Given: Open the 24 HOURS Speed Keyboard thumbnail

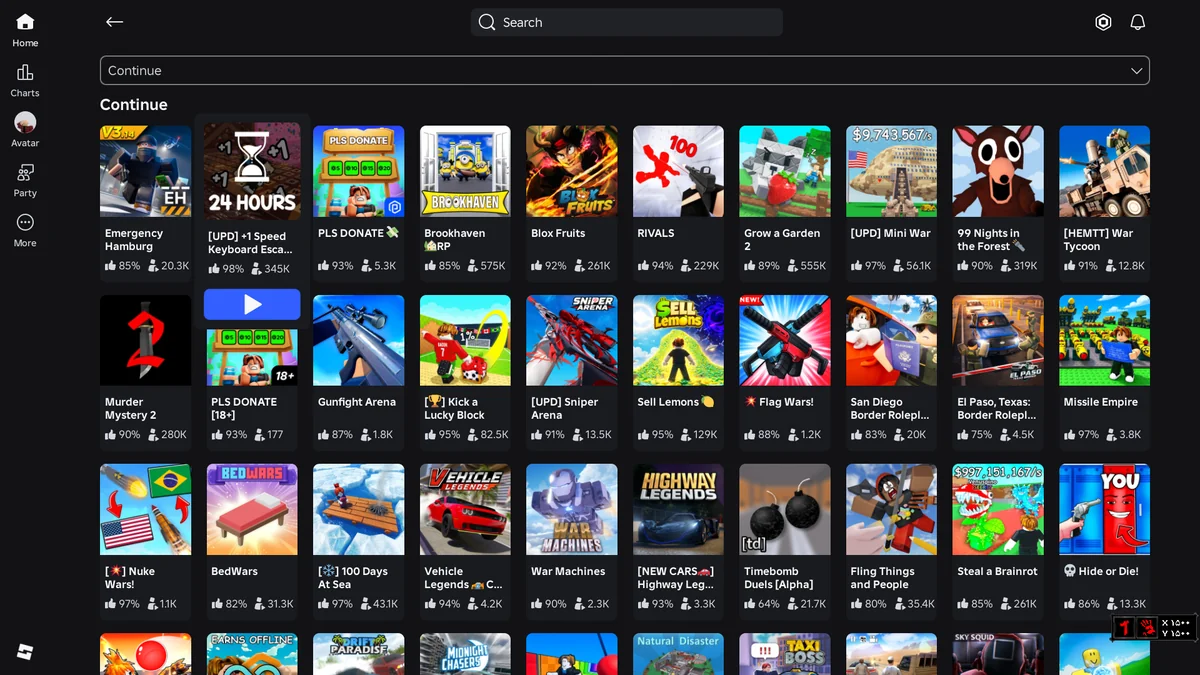Looking at the screenshot, I should (x=252, y=169).
